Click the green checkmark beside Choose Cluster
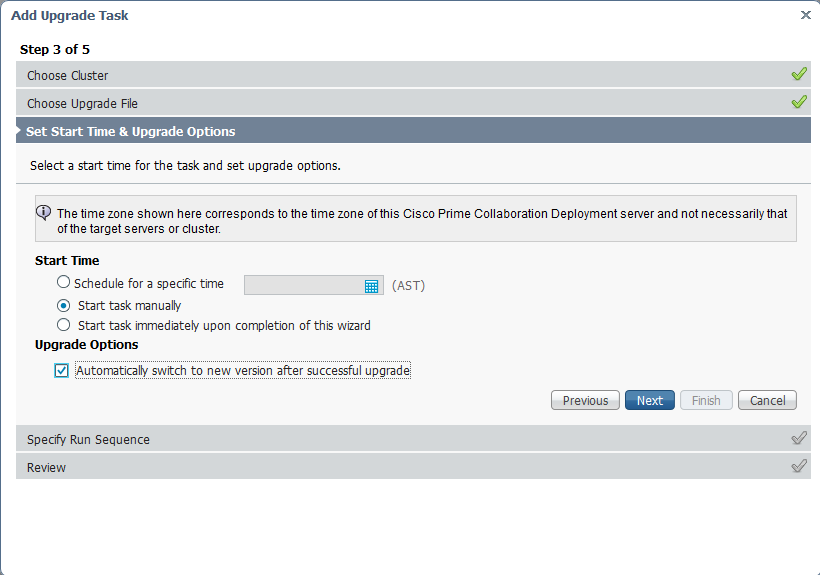Image resolution: width=820 pixels, height=575 pixels. pos(798,74)
